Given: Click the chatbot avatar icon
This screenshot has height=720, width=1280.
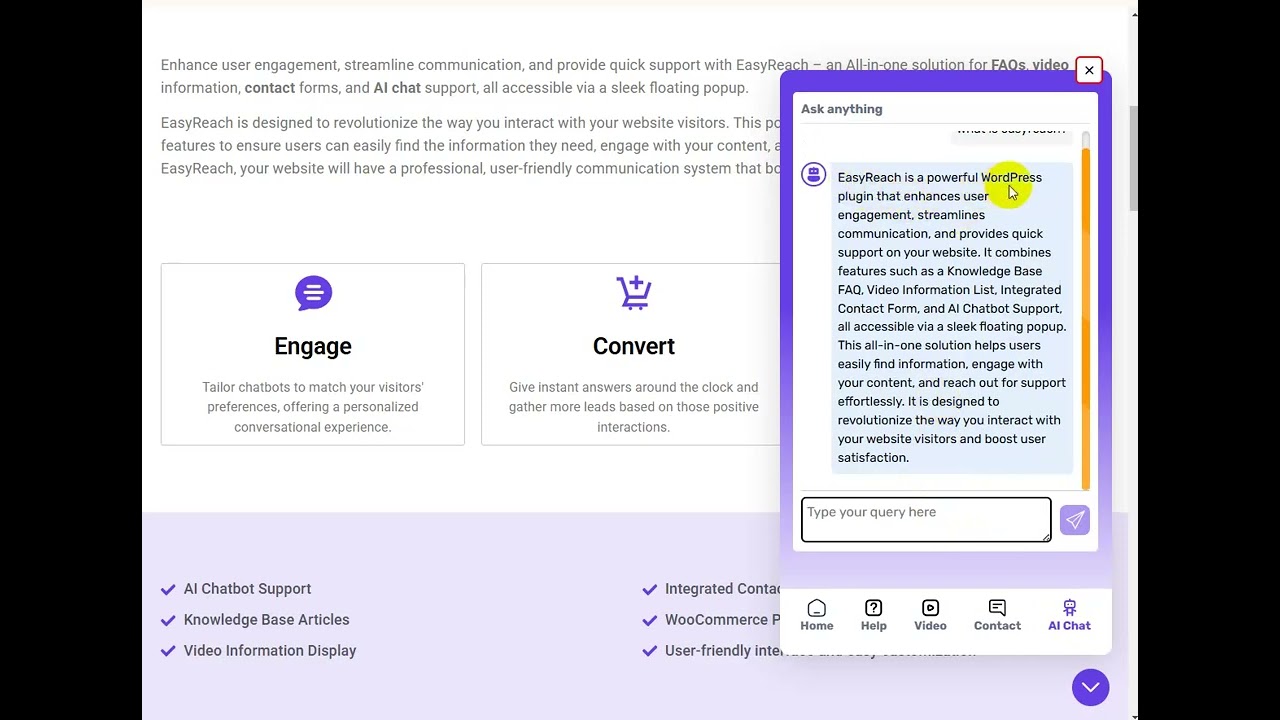Looking at the screenshot, I should 813,175.
